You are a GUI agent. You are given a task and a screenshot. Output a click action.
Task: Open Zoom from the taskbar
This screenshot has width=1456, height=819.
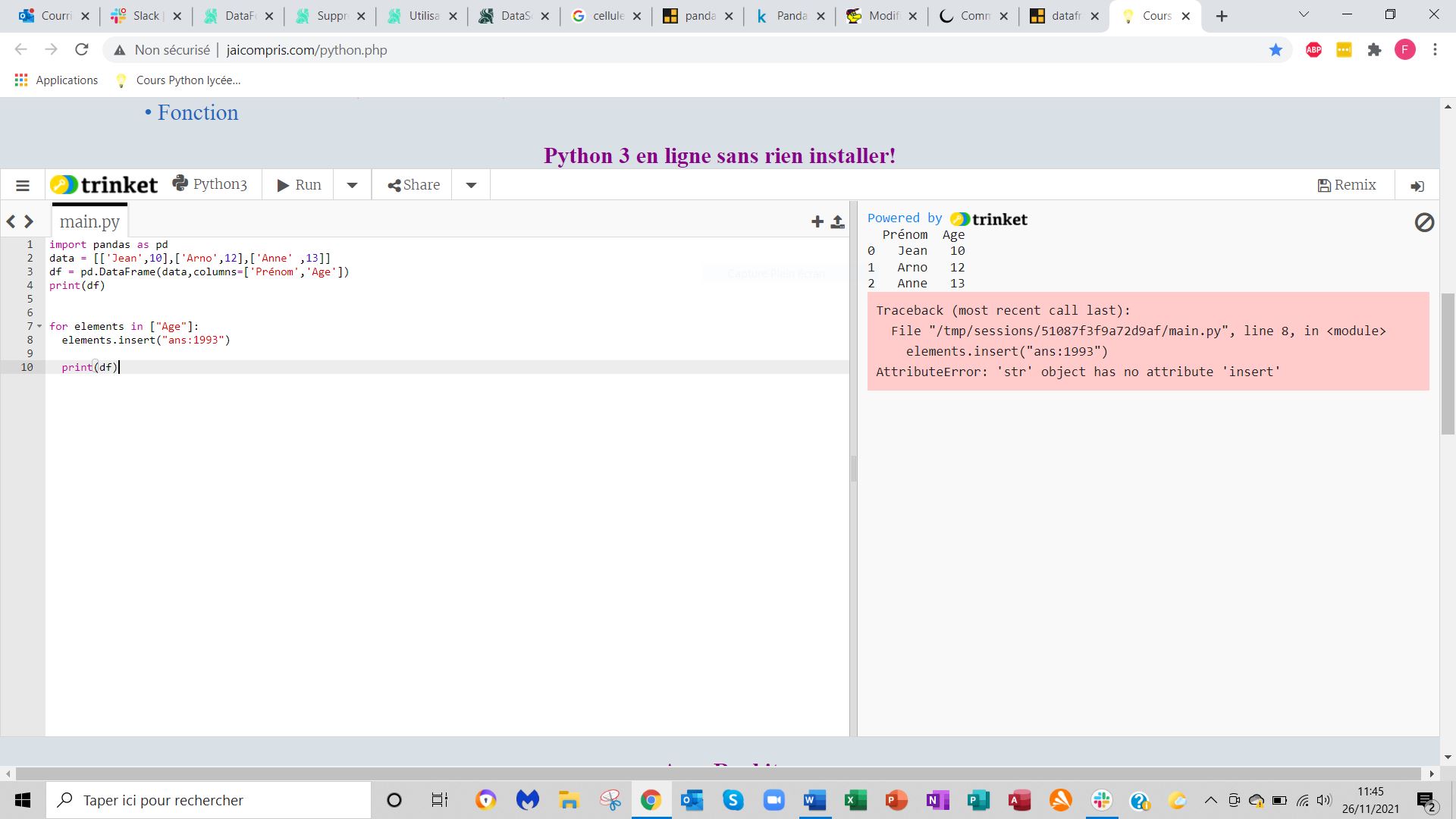[773, 800]
